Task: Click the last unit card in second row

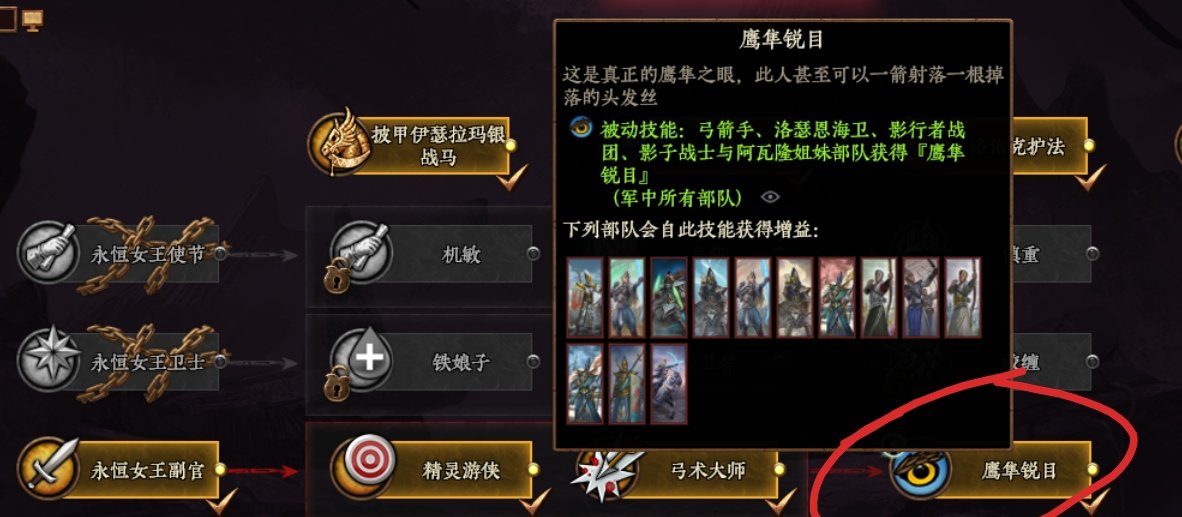Action: tap(669, 384)
